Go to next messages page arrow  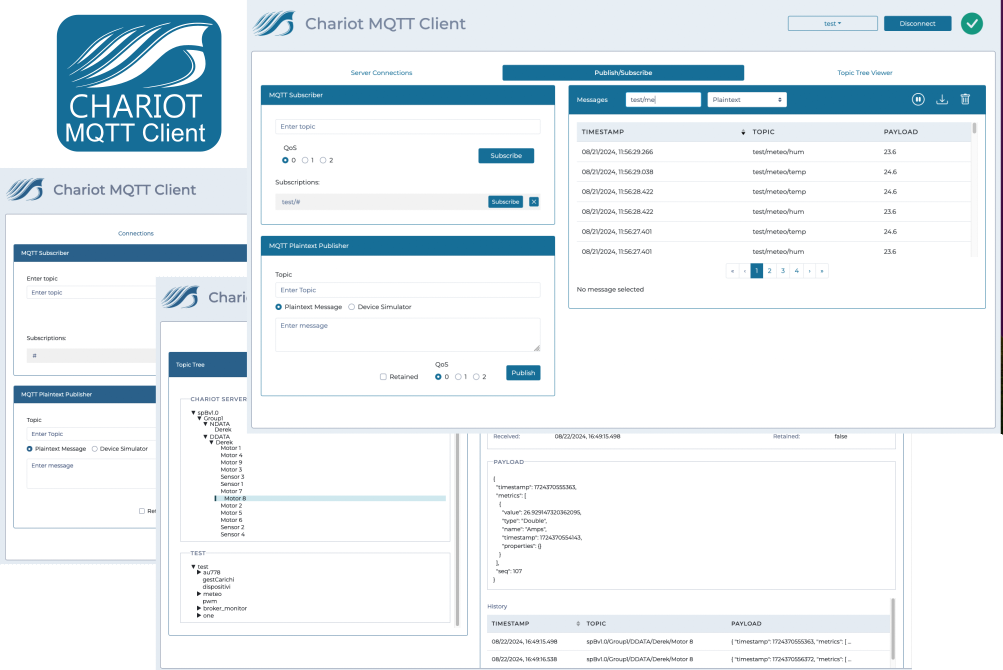point(810,271)
